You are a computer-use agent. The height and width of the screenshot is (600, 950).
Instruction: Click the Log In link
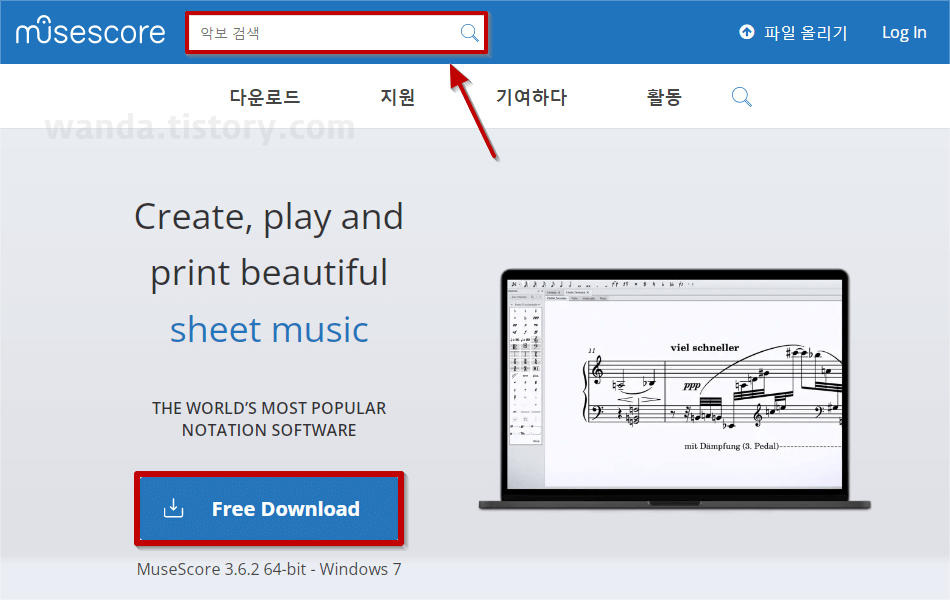click(x=904, y=32)
